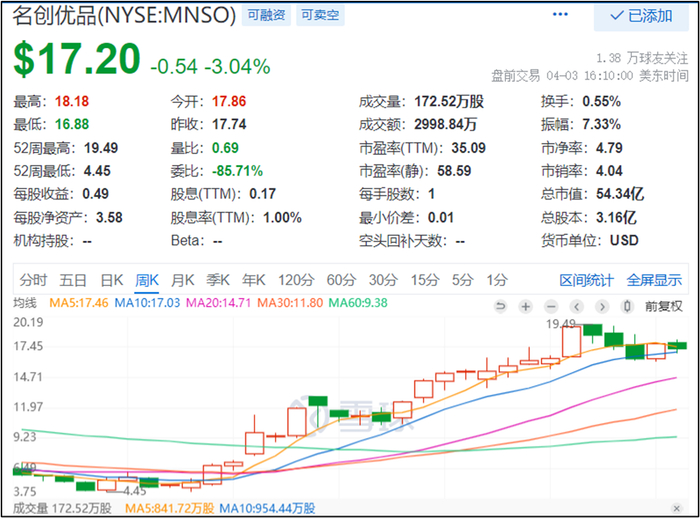Click the 总股本 value 3.16亿
700x518 pixels.
click(x=617, y=217)
